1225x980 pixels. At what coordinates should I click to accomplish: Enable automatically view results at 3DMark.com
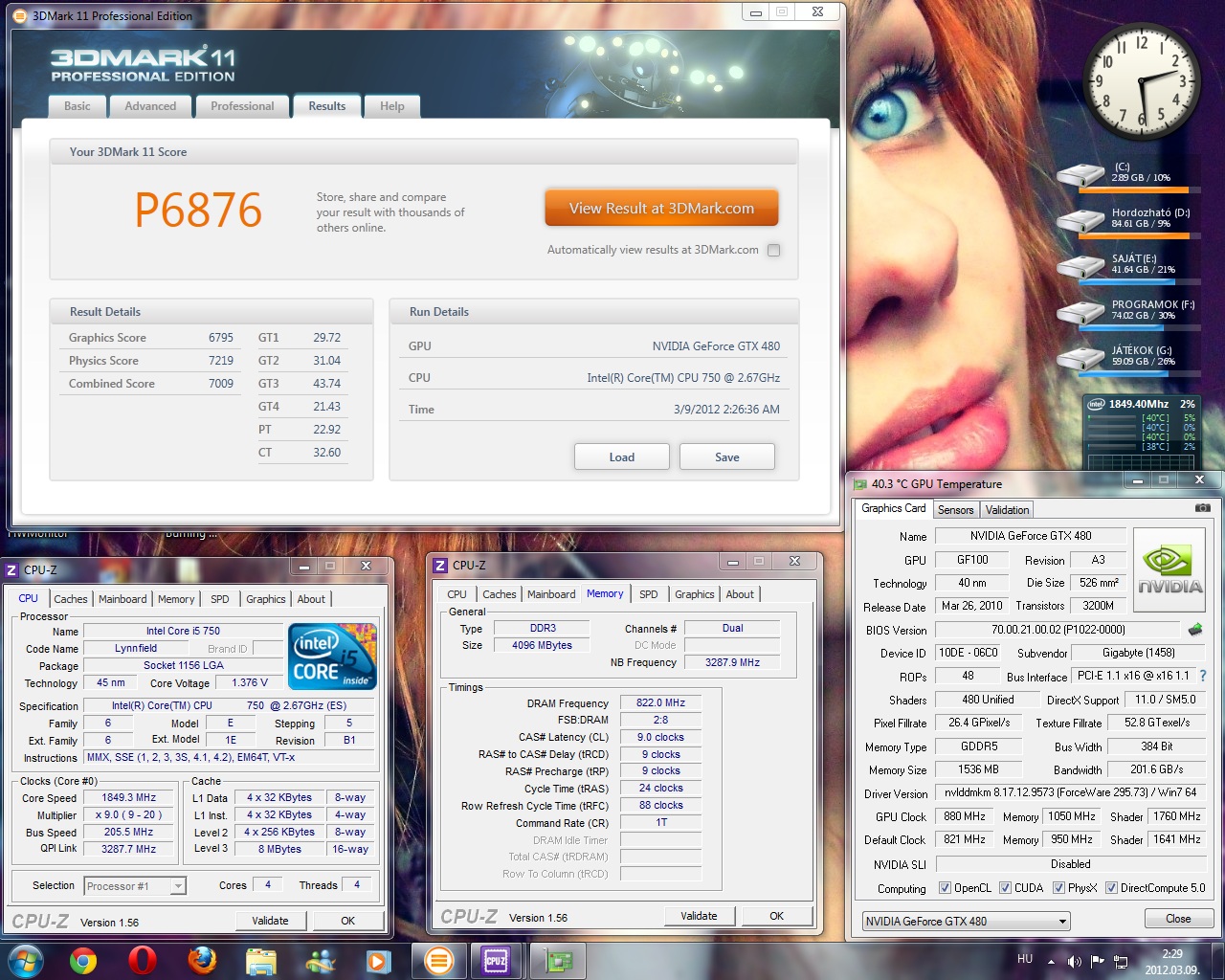[x=773, y=250]
